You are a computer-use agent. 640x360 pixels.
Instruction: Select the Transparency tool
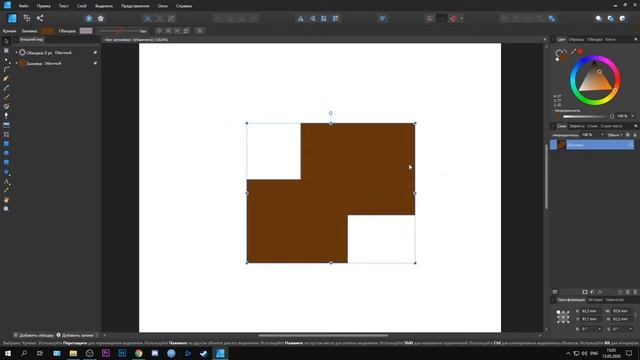click(x=6, y=116)
